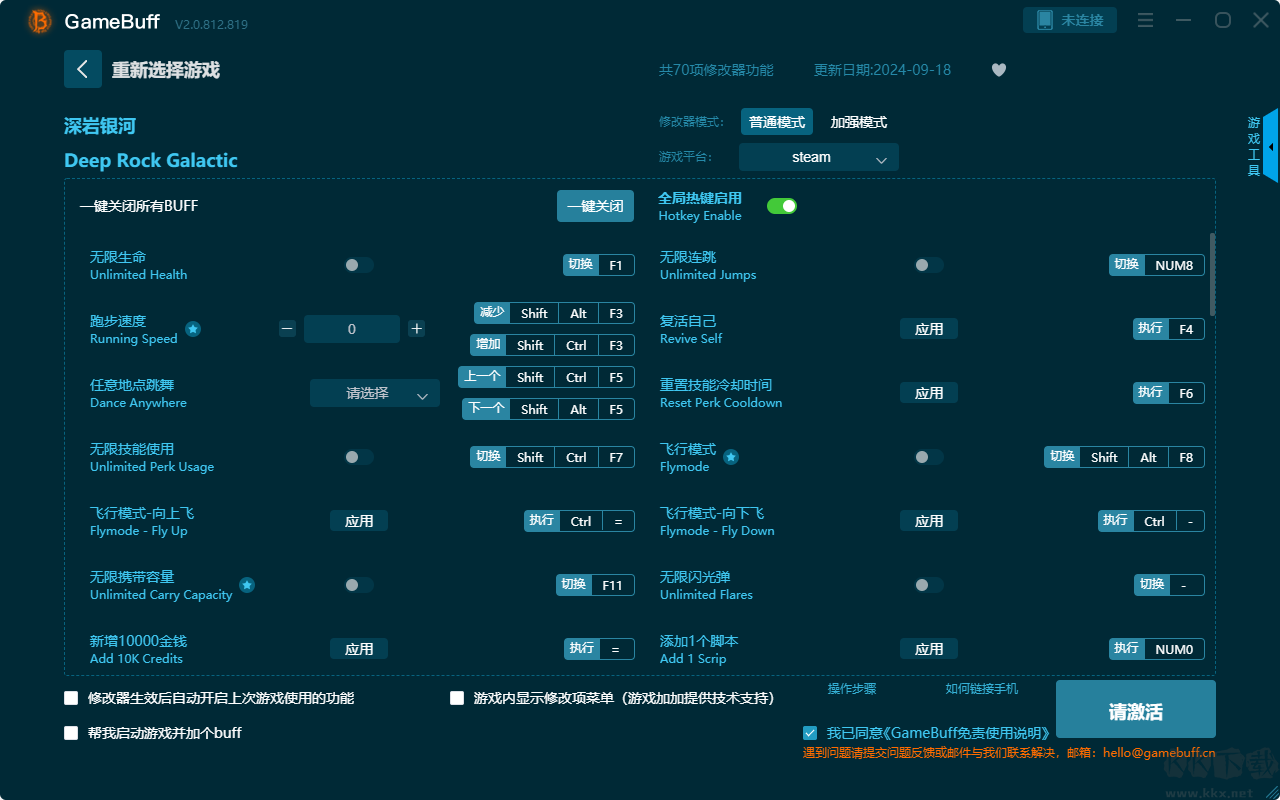Click 执行 hotkey label for Fly Down
1280x800 pixels.
coord(1116,520)
